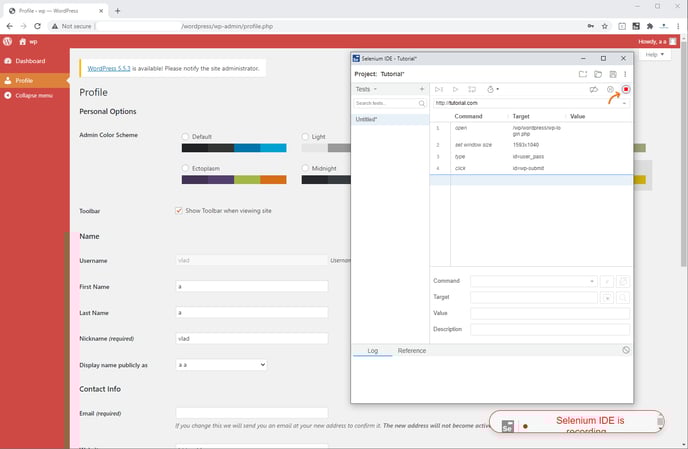
Task: Go back in the browser
Action: point(9,26)
